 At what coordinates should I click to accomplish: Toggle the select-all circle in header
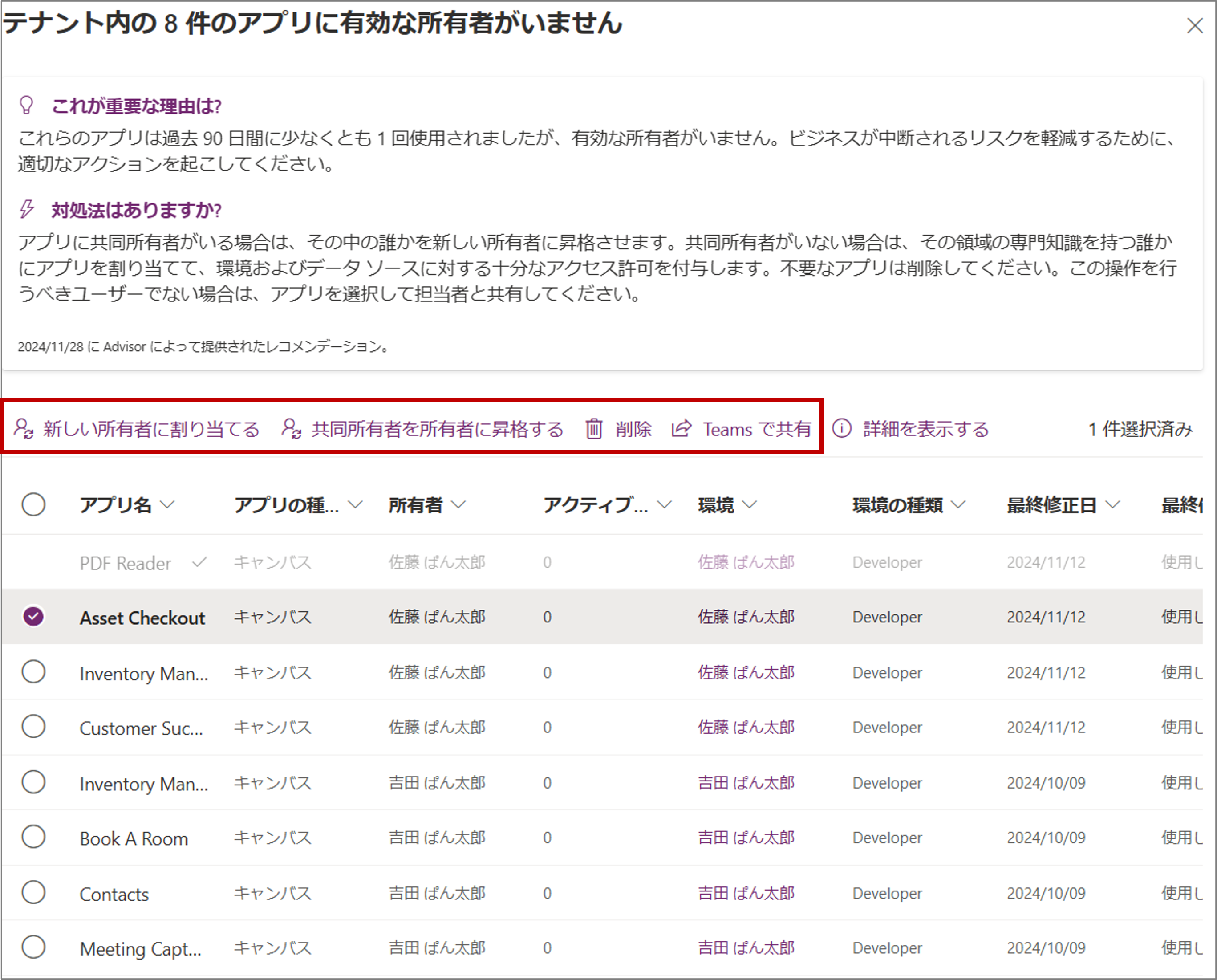[33, 504]
